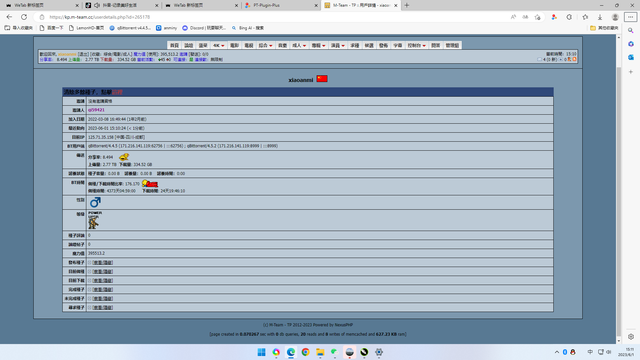Image resolution: width=640 pixels, height=360 pixels.
Task: Open the Edge sidebar search icon
Action: pos(631,31)
